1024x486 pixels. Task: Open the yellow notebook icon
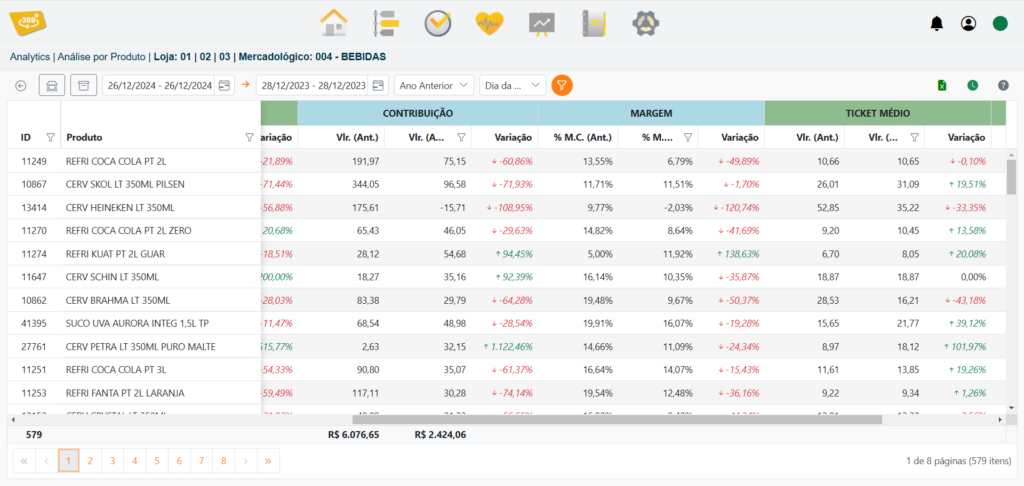pos(594,24)
